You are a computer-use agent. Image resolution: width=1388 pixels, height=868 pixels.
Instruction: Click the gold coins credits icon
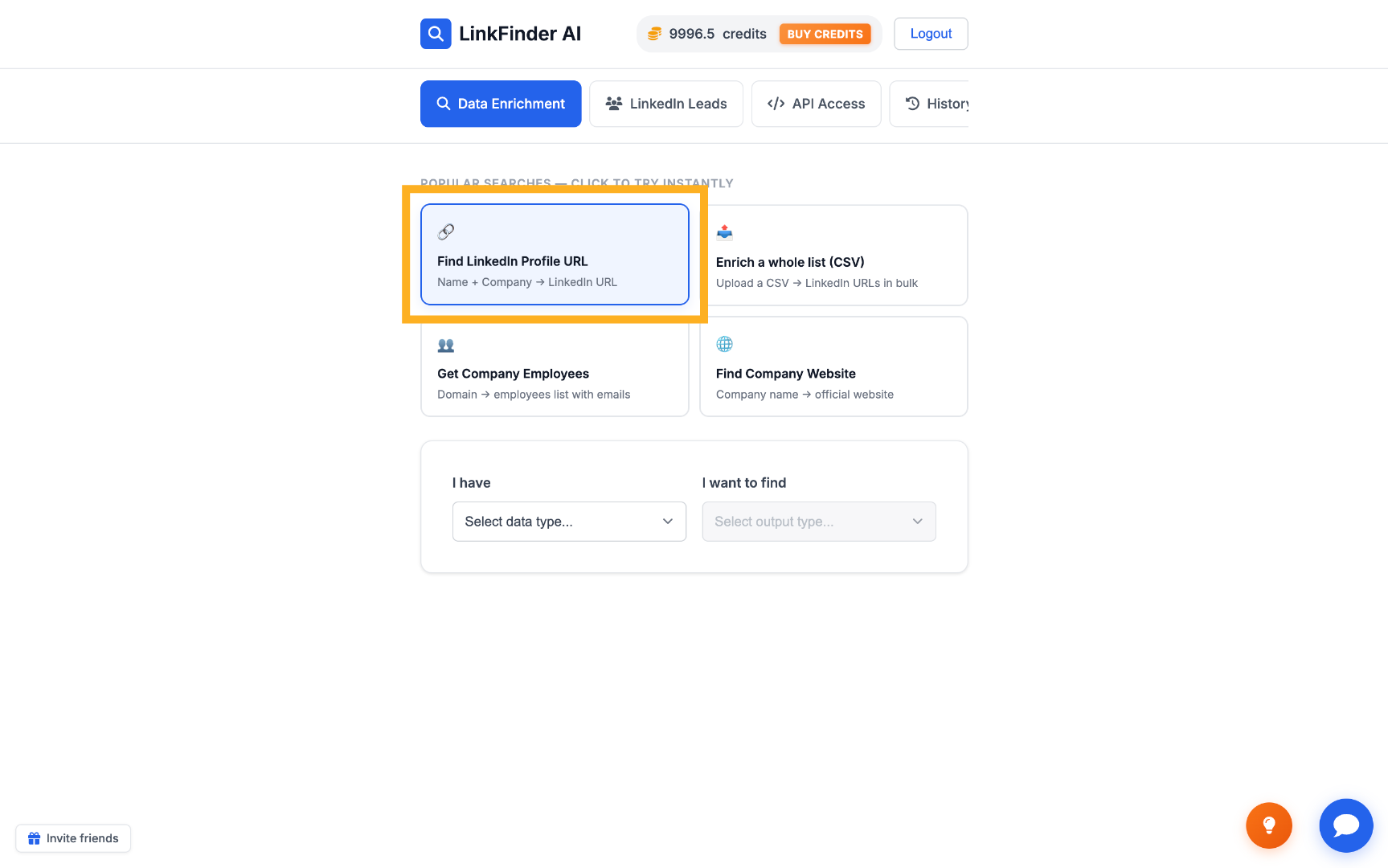click(x=654, y=34)
